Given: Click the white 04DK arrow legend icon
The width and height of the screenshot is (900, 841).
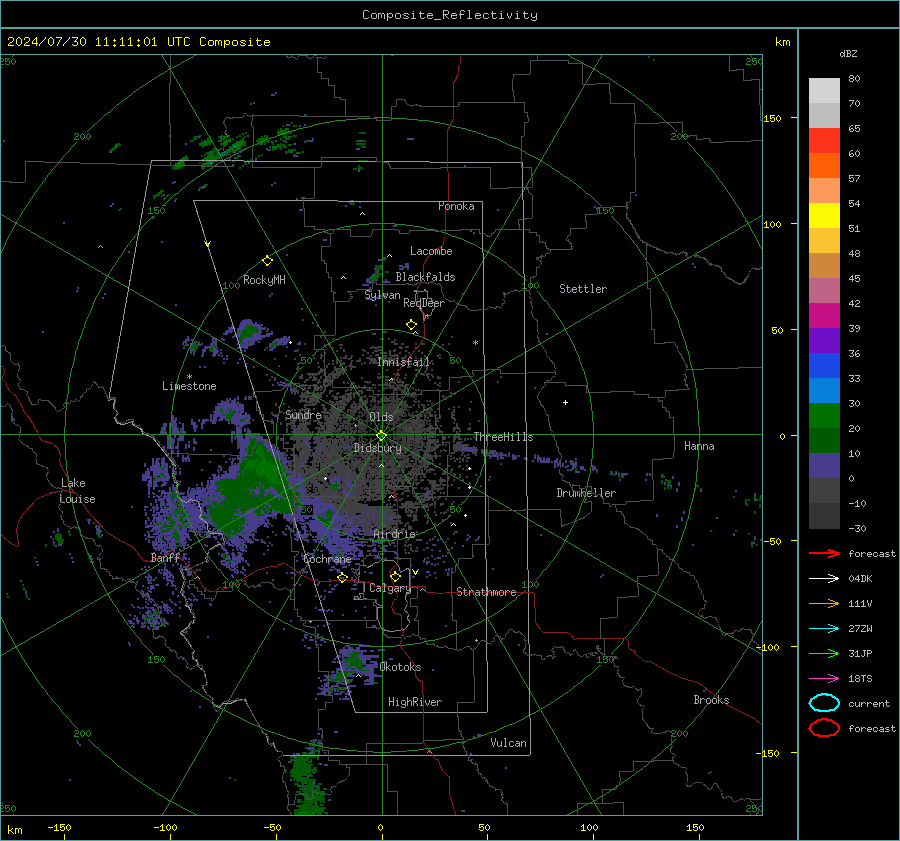Looking at the screenshot, I should pyautogui.click(x=824, y=579).
